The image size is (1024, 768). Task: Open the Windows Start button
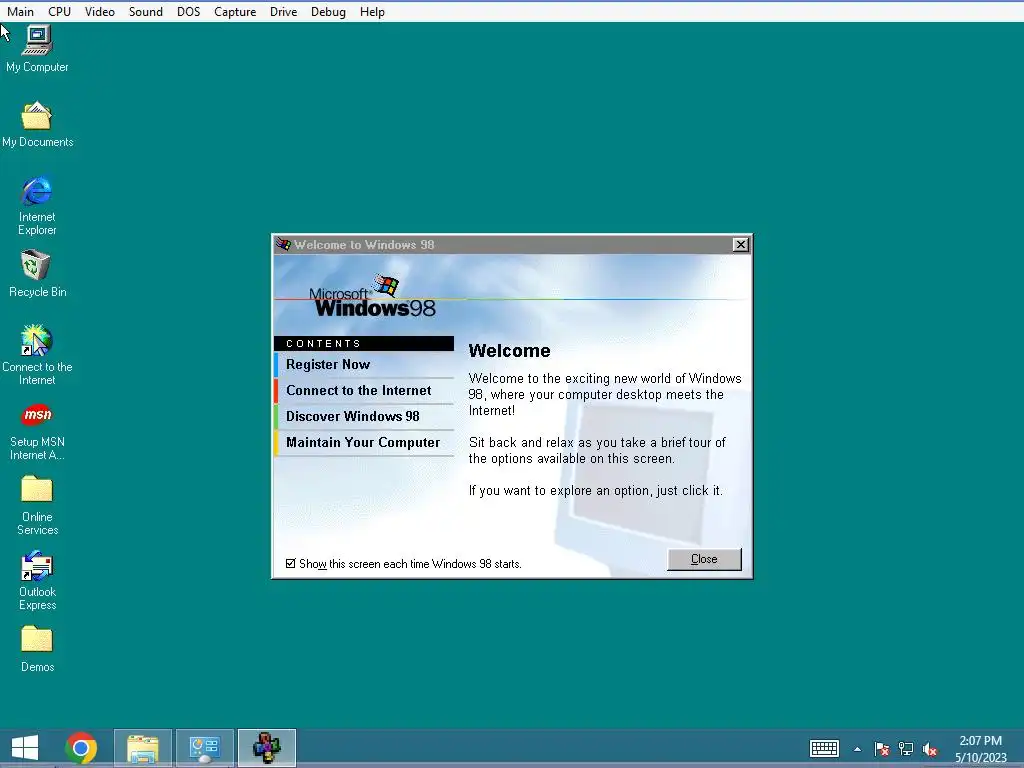[x=25, y=748]
